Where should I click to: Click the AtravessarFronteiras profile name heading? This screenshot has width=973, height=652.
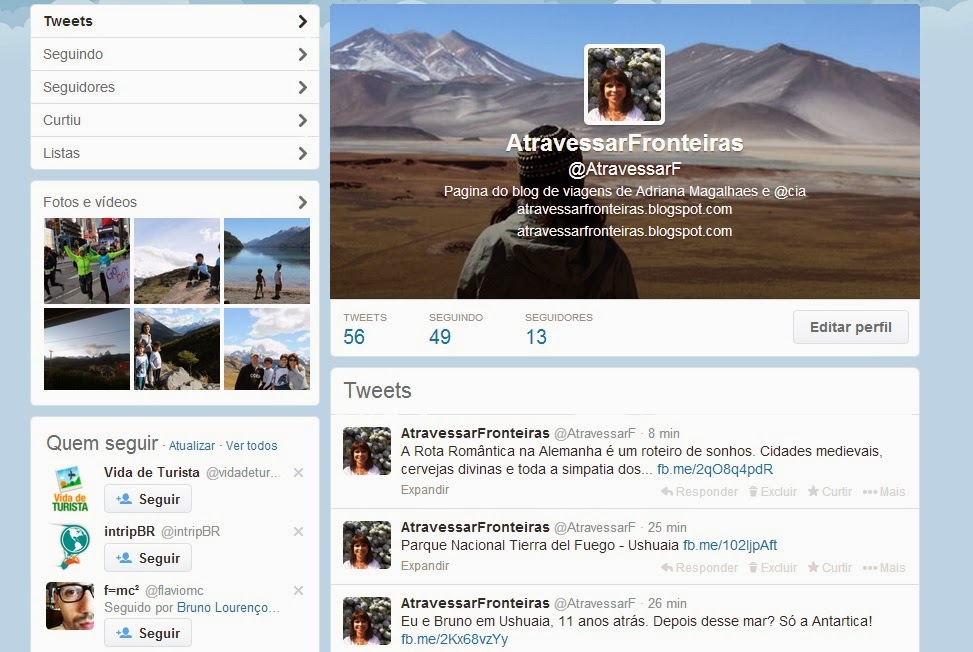coord(624,143)
